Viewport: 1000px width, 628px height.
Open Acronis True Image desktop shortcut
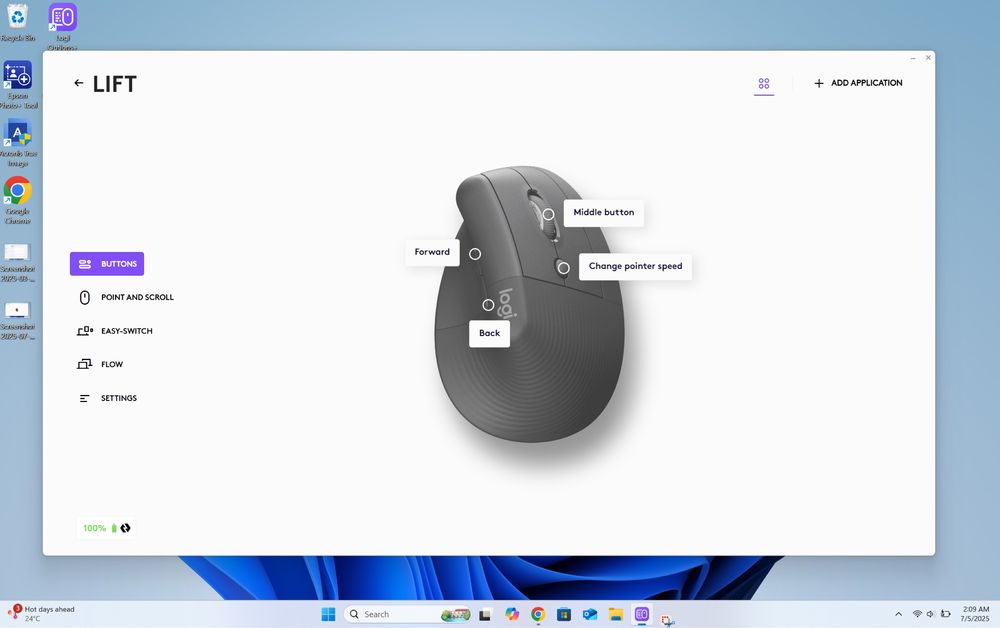(x=18, y=143)
